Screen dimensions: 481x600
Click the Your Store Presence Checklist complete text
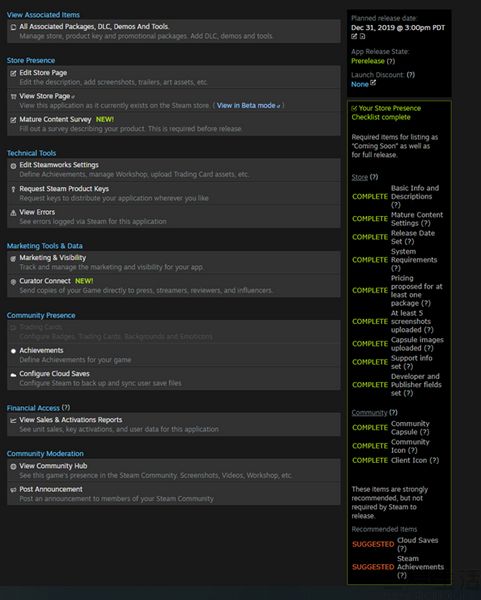[386, 112]
